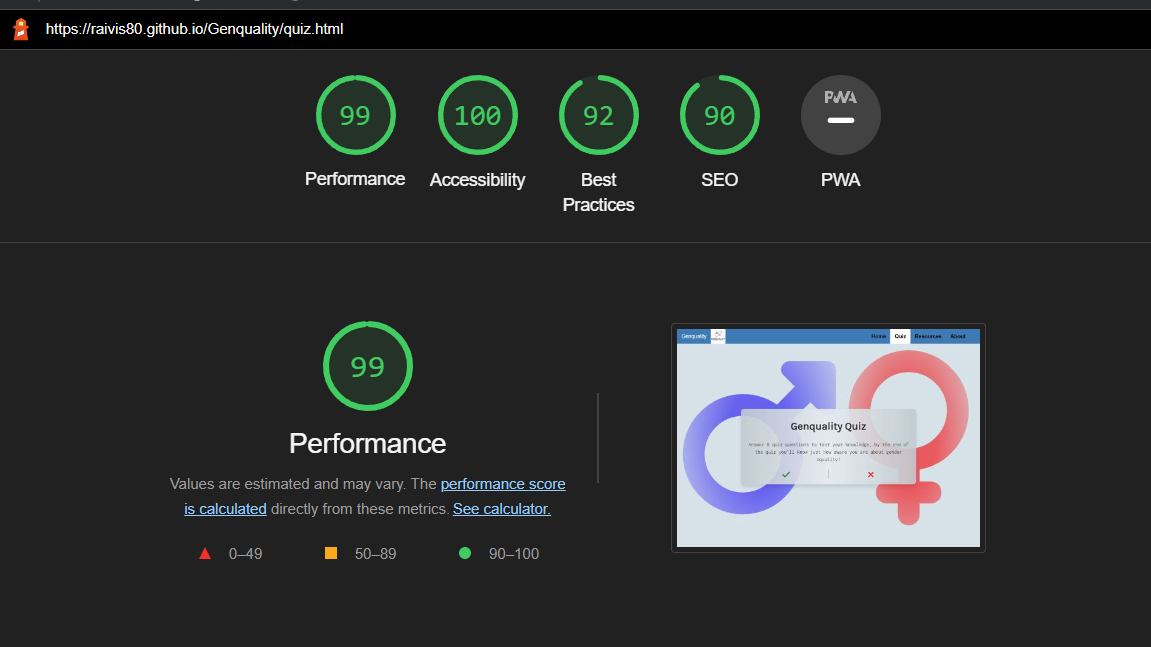This screenshot has height=647, width=1151.
Task: Jump to Best Practices score gauge 92
Action: coord(598,115)
